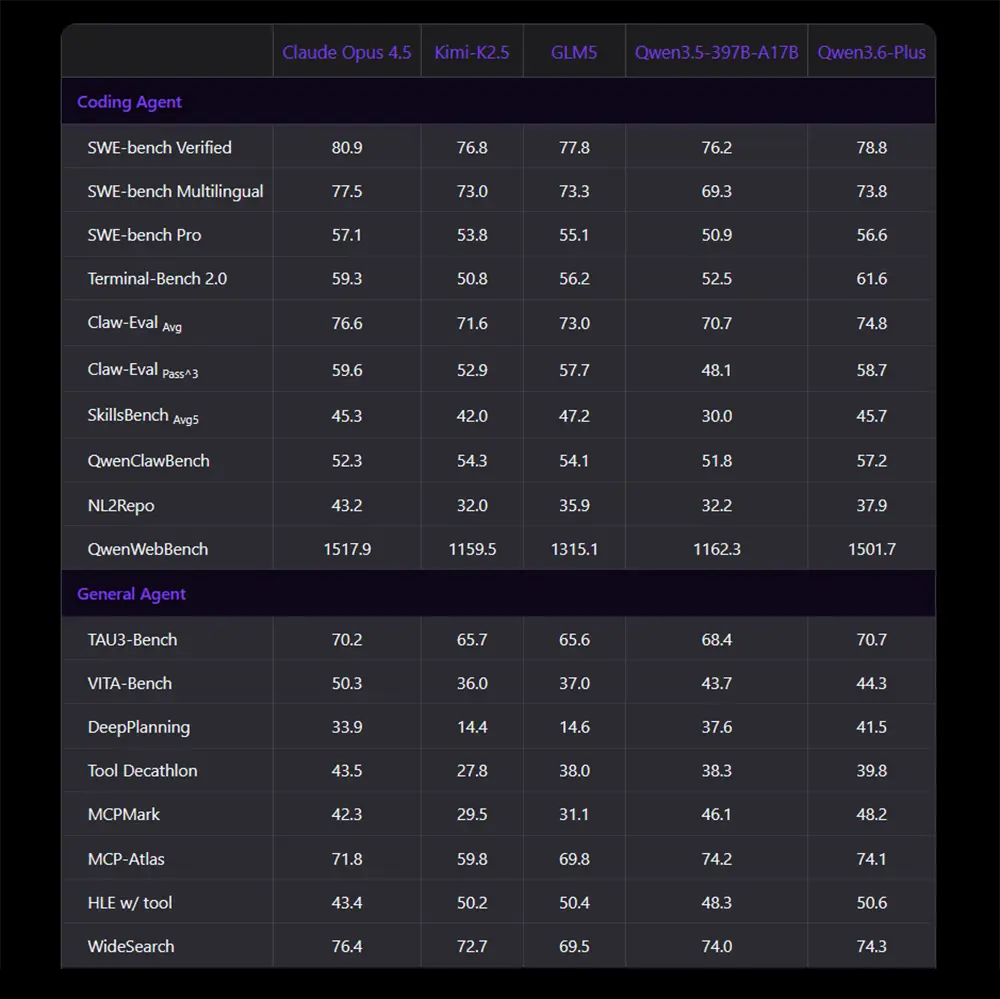Viewport: 1000px width, 999px height.
Task: Select the QwenClawBench row label
Action: 148,461
